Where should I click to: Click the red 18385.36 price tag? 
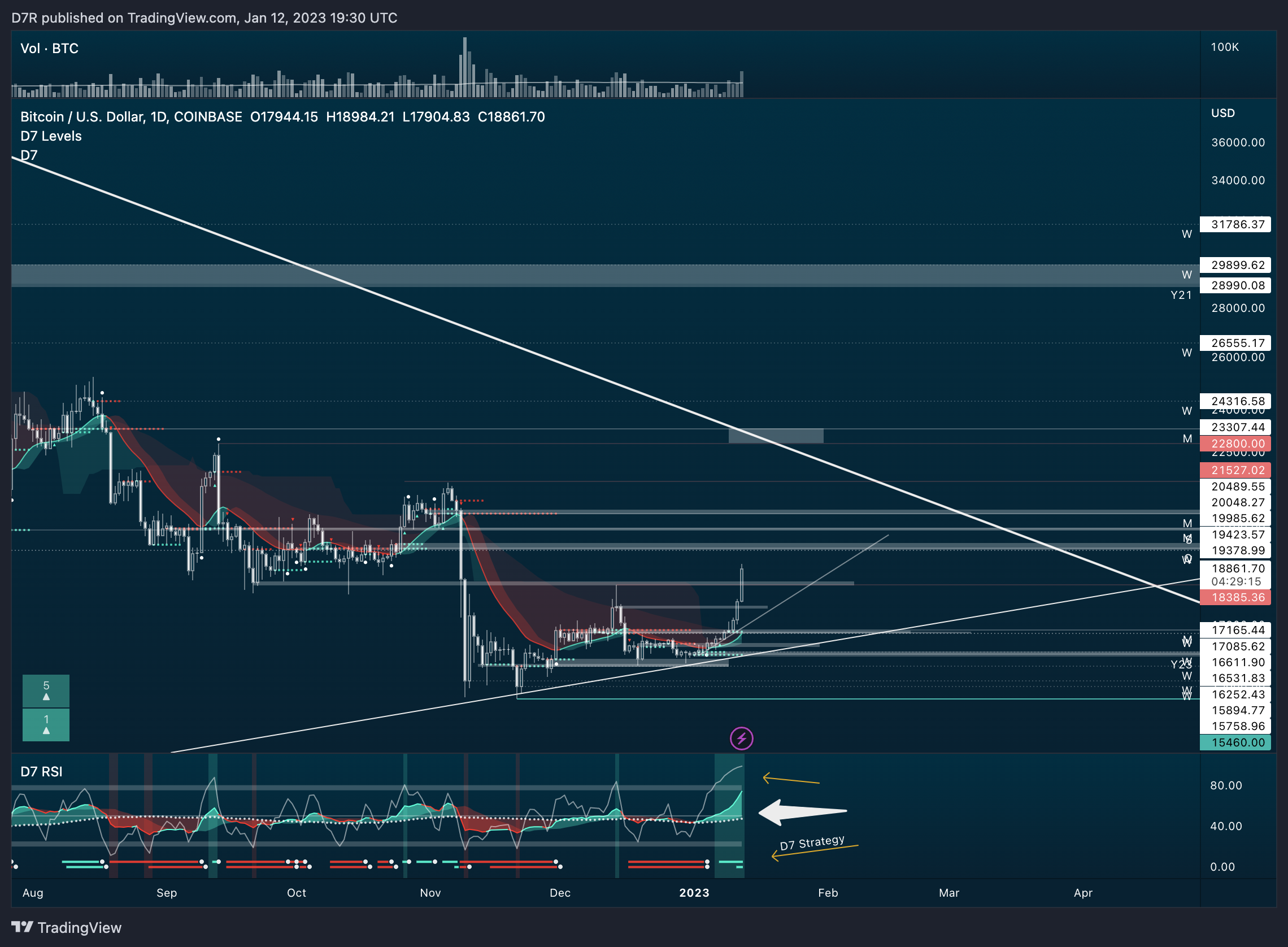tap(1235, 597)
